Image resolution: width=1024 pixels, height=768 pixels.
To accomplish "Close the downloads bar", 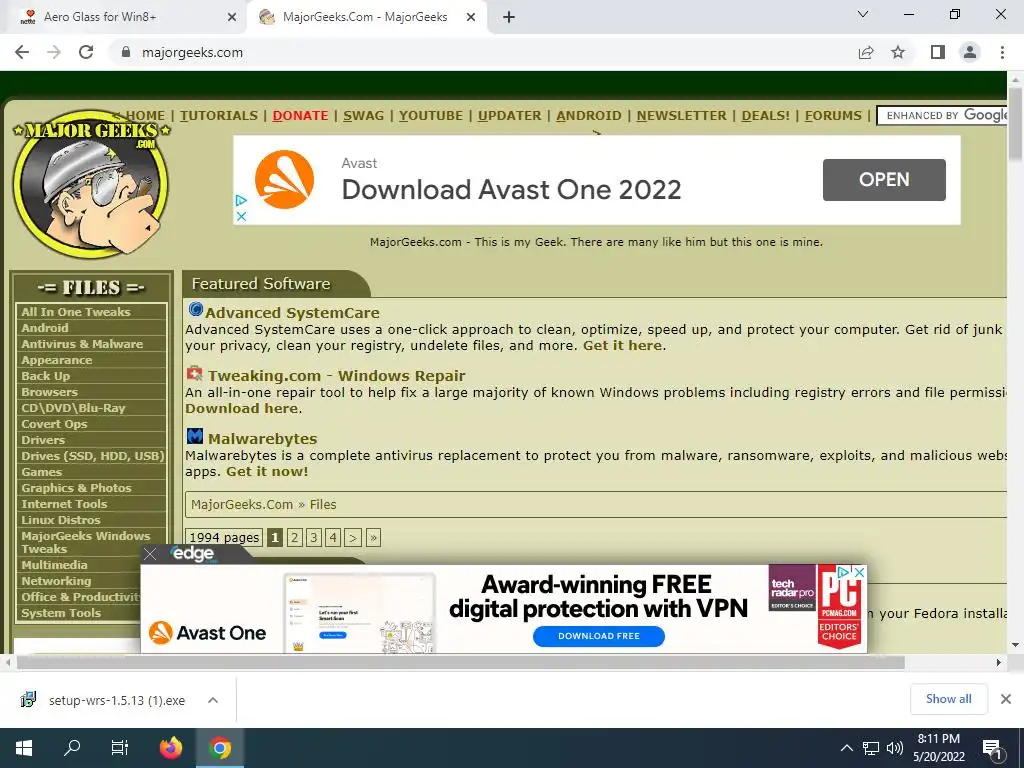I will [1006, 699].
